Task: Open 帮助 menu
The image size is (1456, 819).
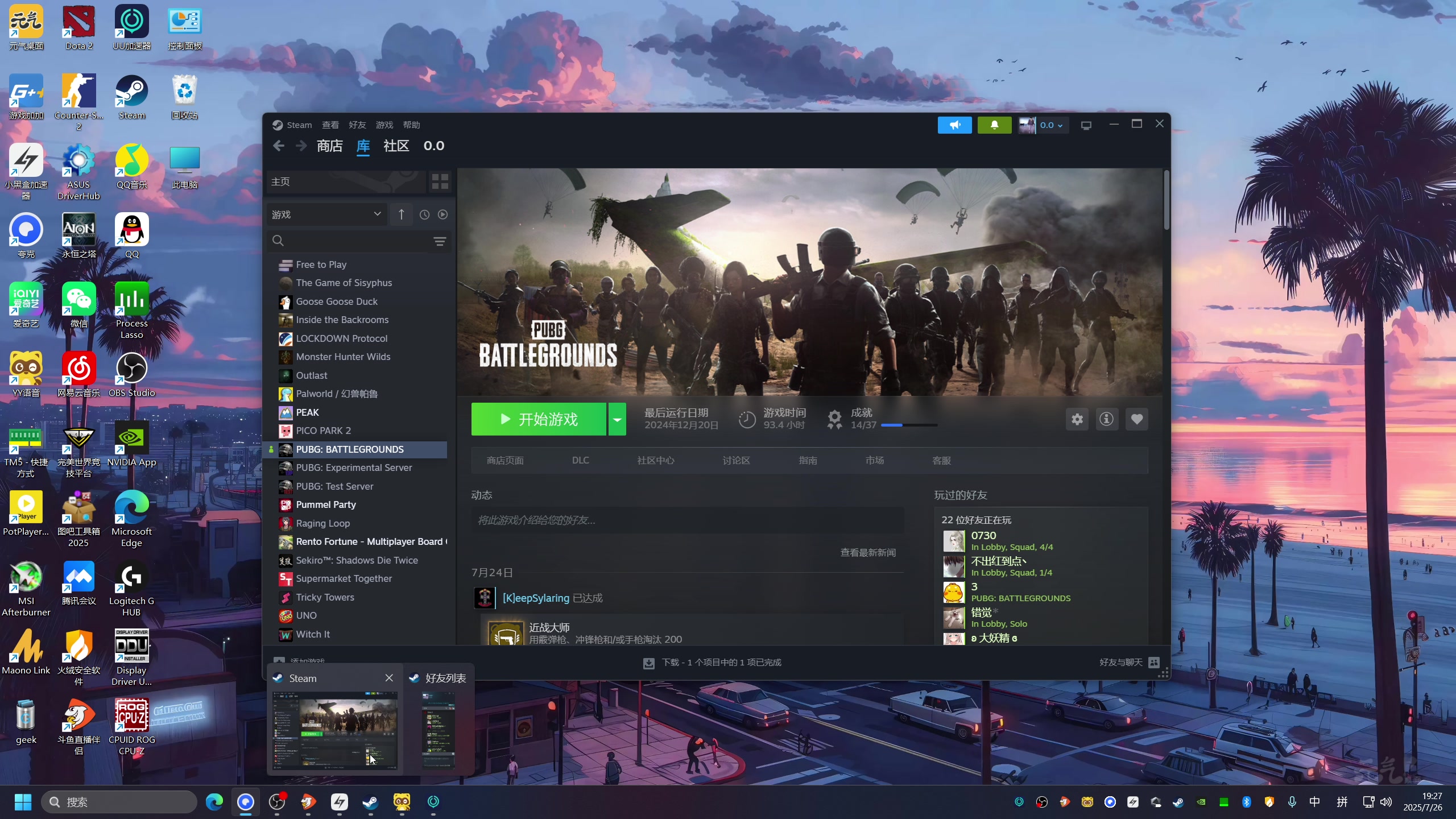Action: point(411,125)
